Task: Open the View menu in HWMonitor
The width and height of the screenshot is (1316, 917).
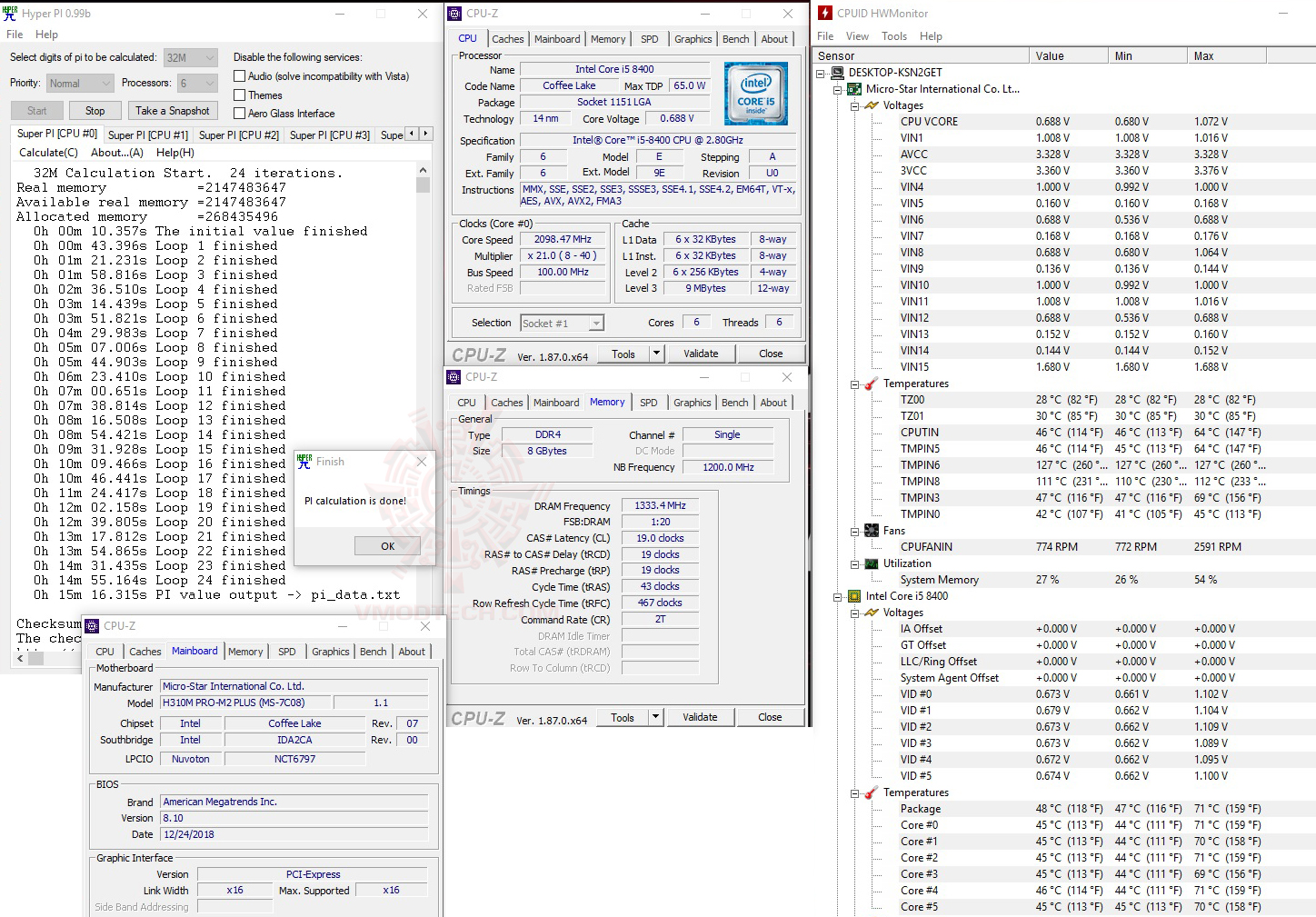Action: [x=857, y=36]
